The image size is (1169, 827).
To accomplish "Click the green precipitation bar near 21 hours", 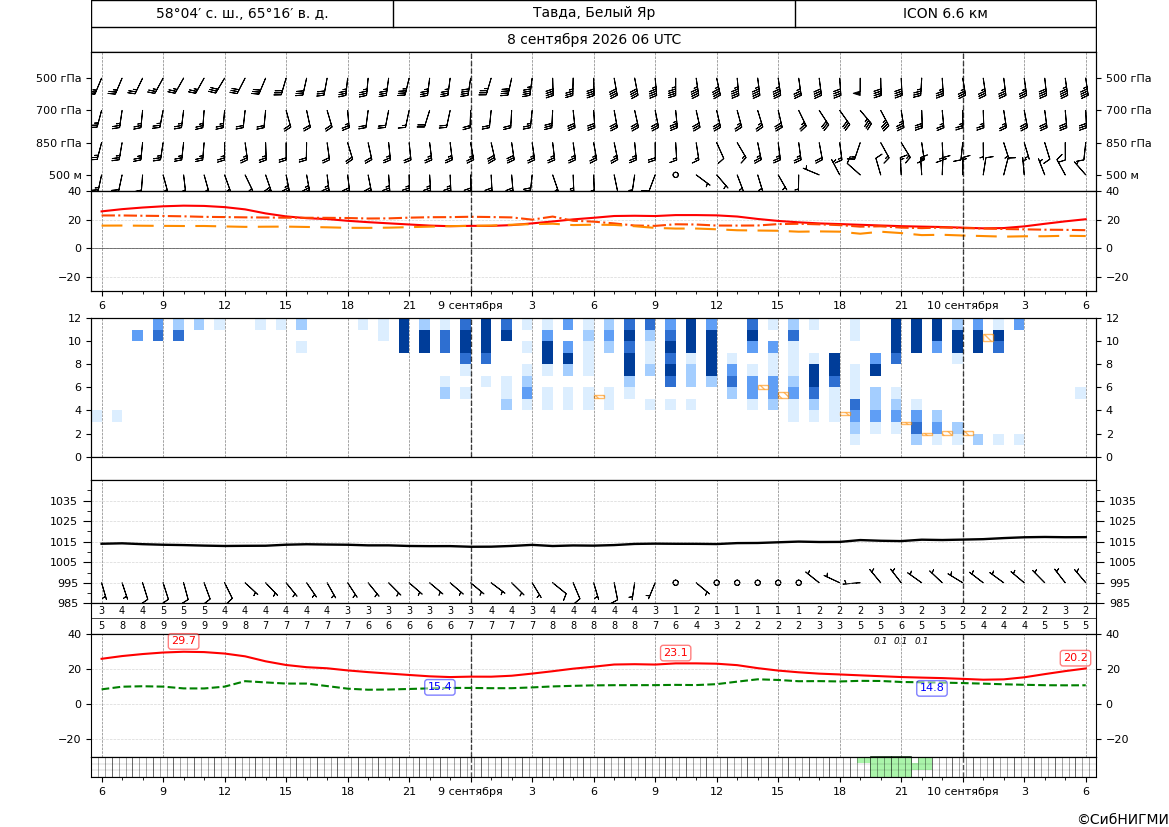I will pos(891,767).
